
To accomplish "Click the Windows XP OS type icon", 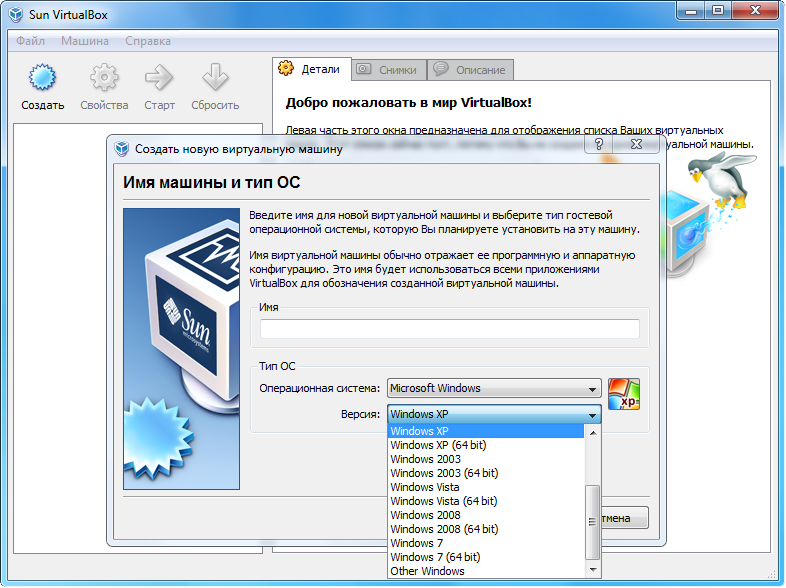I will pyautogui.click(x=624, y=395).
